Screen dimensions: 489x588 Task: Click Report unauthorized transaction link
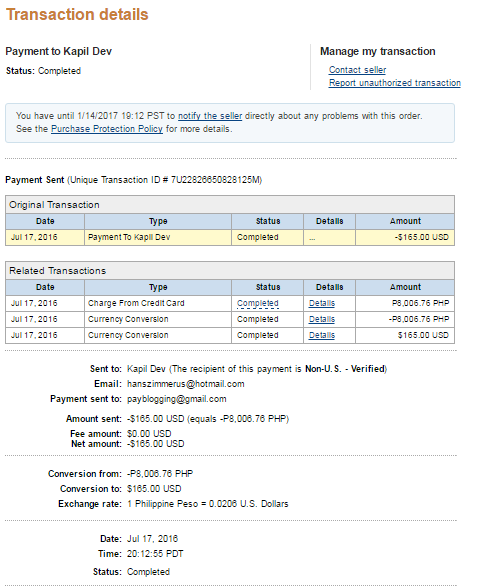(x=394, y=82)
